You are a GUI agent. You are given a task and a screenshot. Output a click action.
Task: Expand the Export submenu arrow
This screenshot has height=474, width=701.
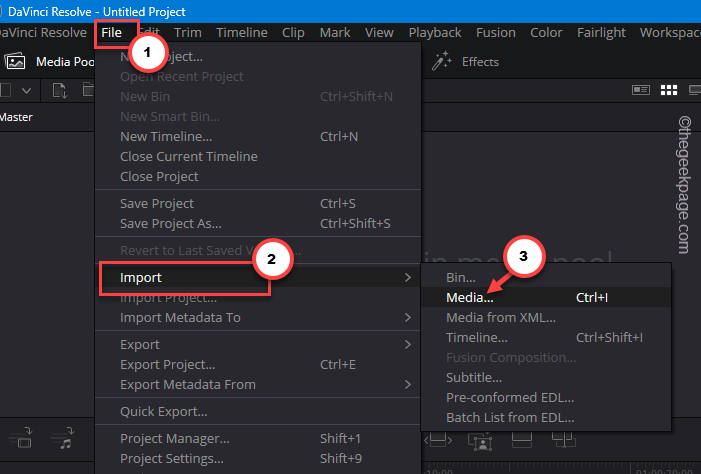(407, 345)
